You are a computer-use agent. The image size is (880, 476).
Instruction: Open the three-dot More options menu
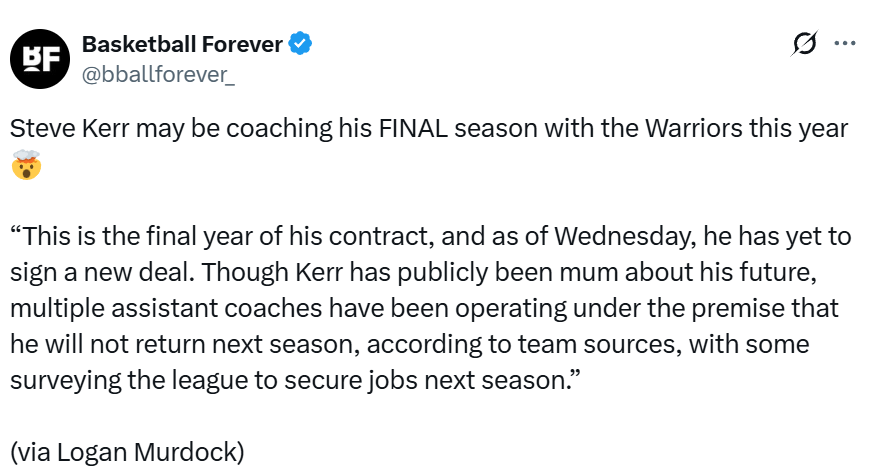[x=845, y=44]
